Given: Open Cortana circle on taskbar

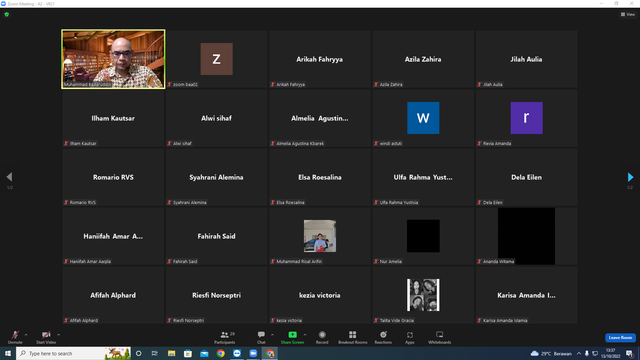Looking at the screenshot, I should pos(139,353).
